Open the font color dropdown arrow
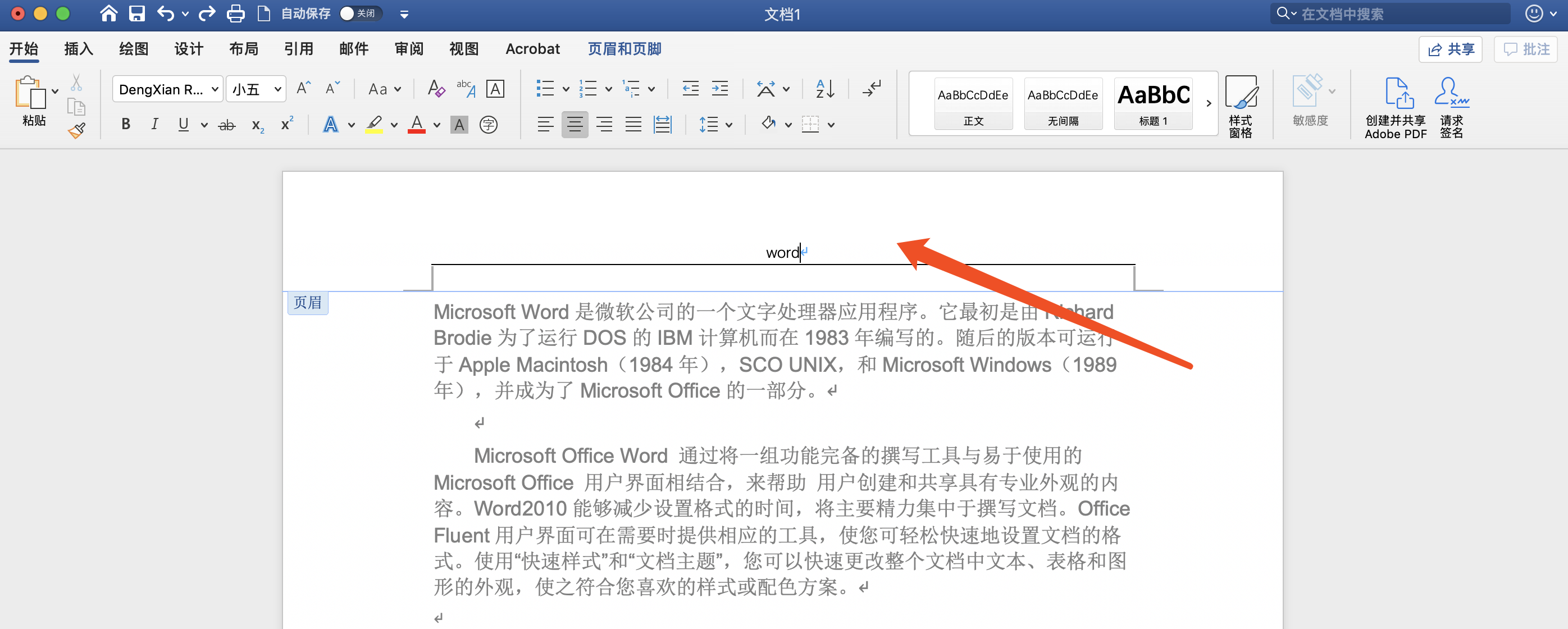This screenshot has height=629, width=1568. [x=437, y=125]
